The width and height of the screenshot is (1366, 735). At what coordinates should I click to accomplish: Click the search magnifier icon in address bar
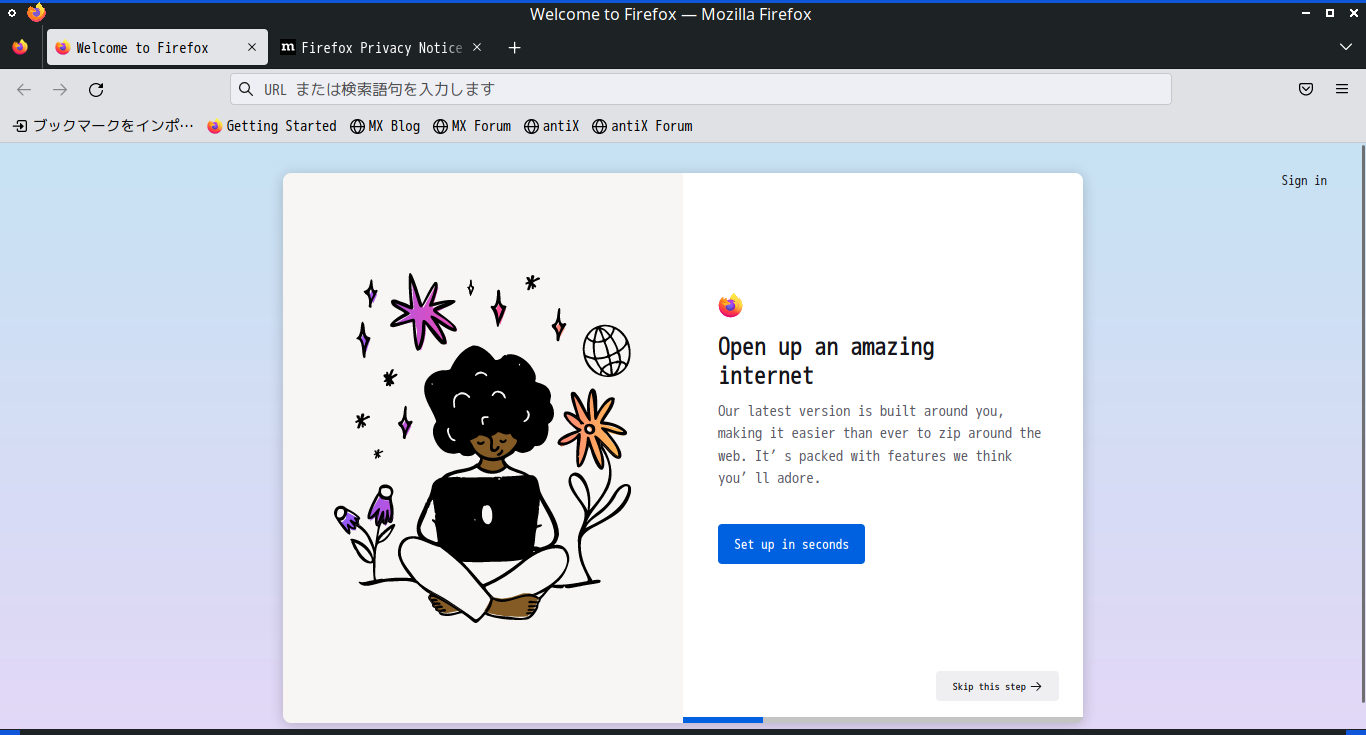pyautogui.click(x=246, y=89)
